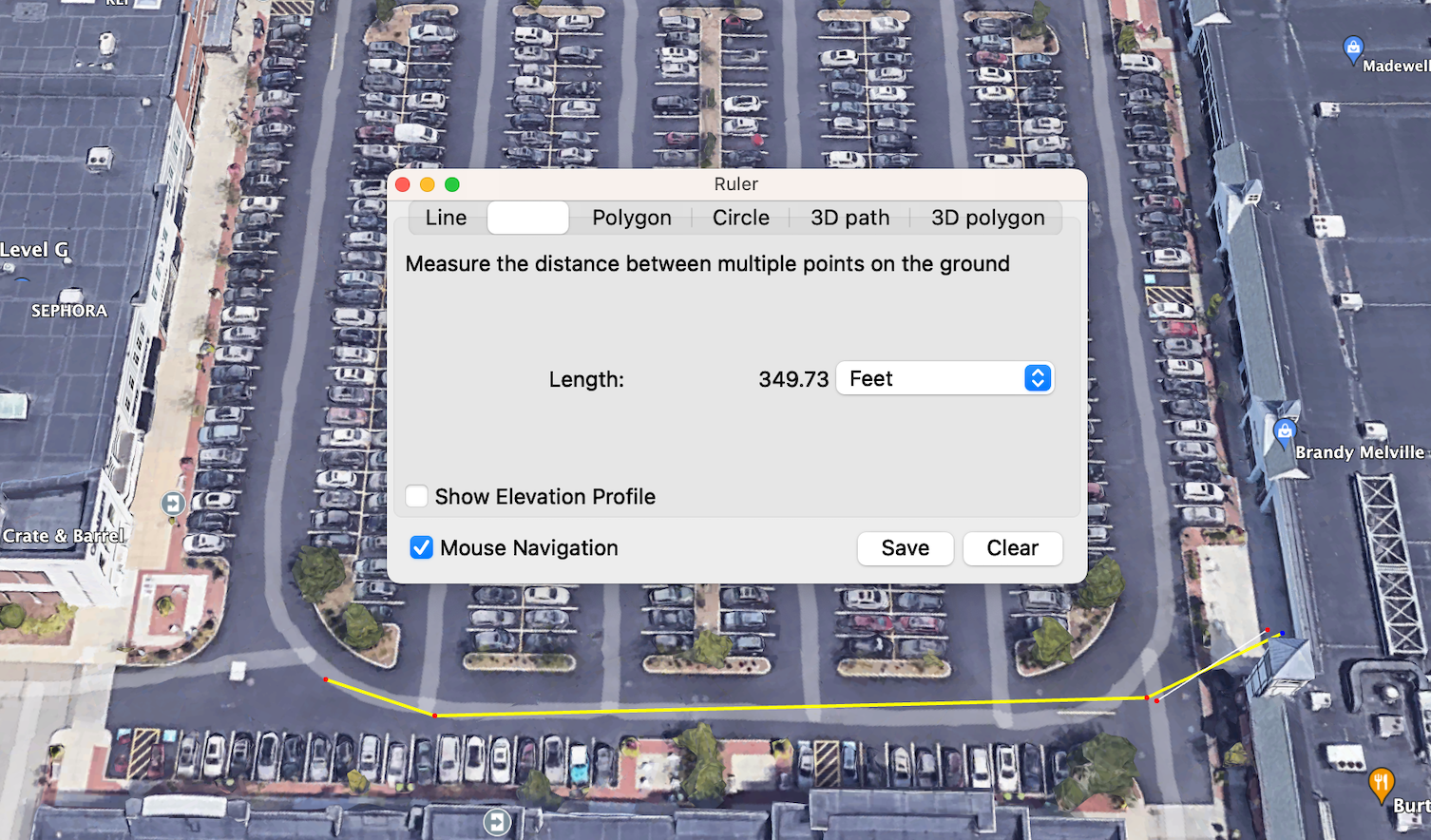Image resolution: width=1431 pixels, height=840 pixels.
Task: Select the Brandy Melville shopping pin
Action: tap(1285, 432)
